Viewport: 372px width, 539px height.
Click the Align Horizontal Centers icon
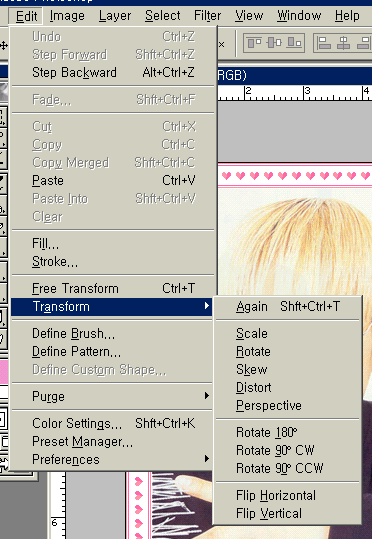click(343, 43)
